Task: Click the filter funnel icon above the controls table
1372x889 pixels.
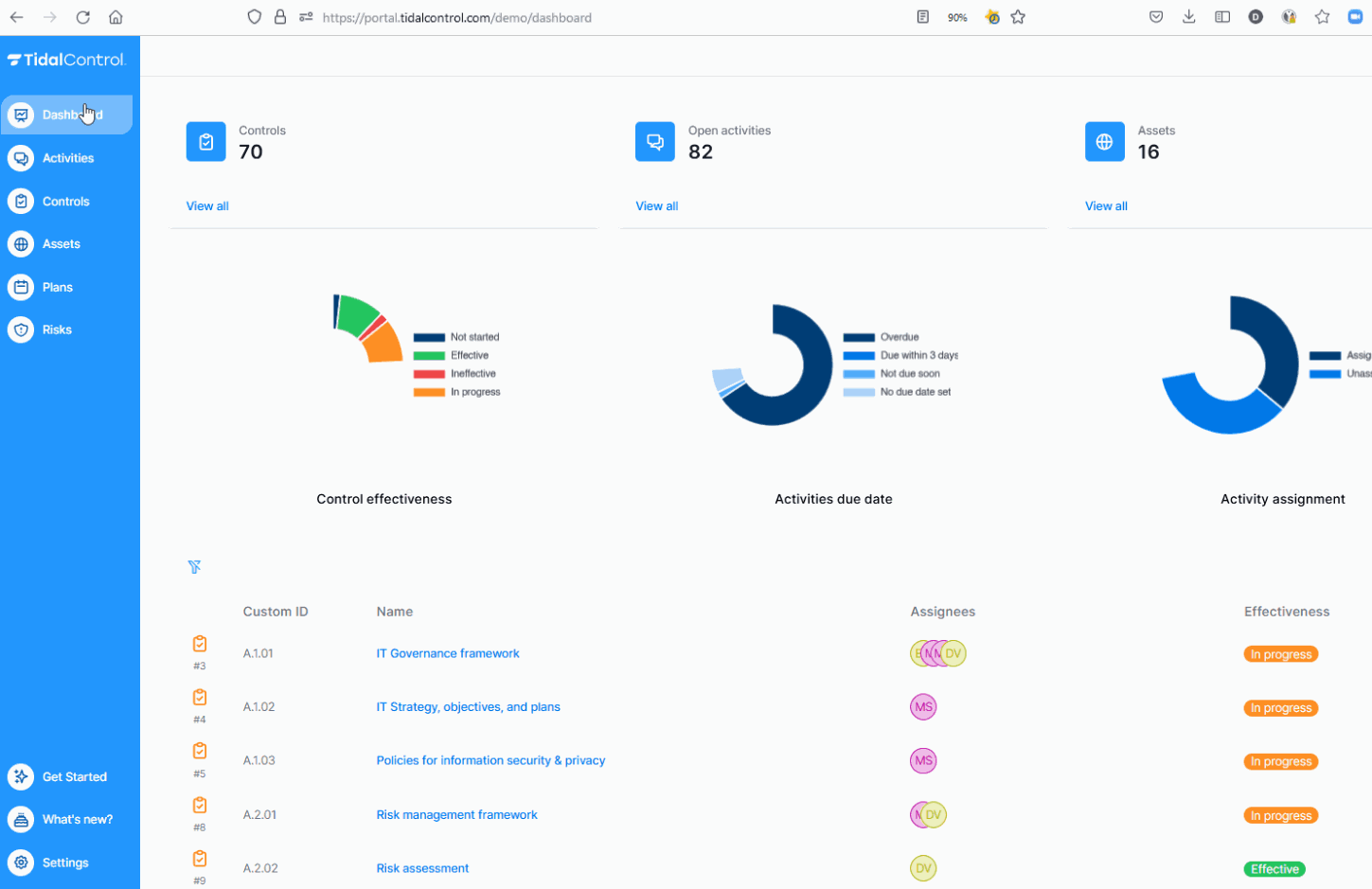Action: click(x=195, y=566)
